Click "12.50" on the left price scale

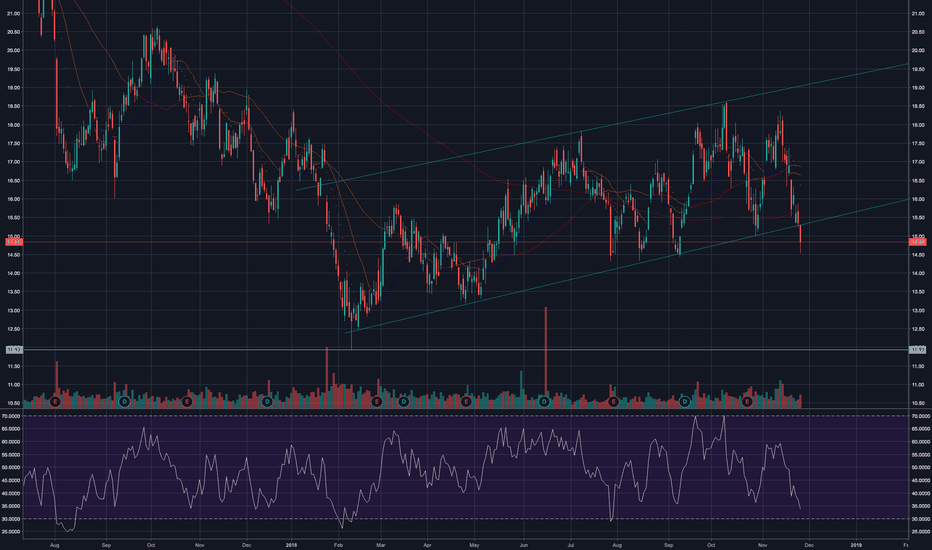coord(13,329)
